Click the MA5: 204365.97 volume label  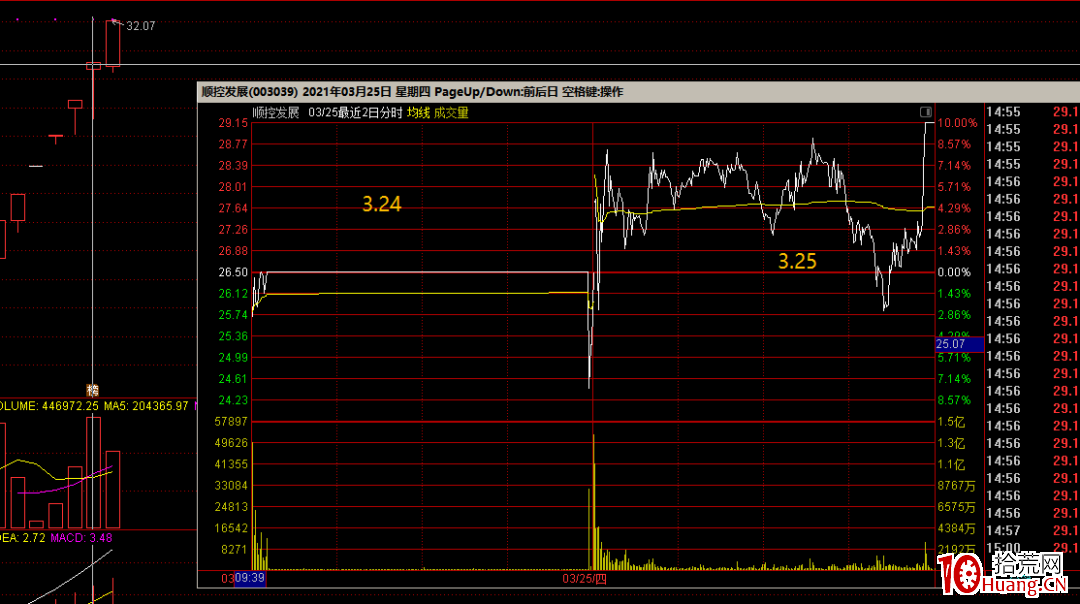(x=148, y=406)
